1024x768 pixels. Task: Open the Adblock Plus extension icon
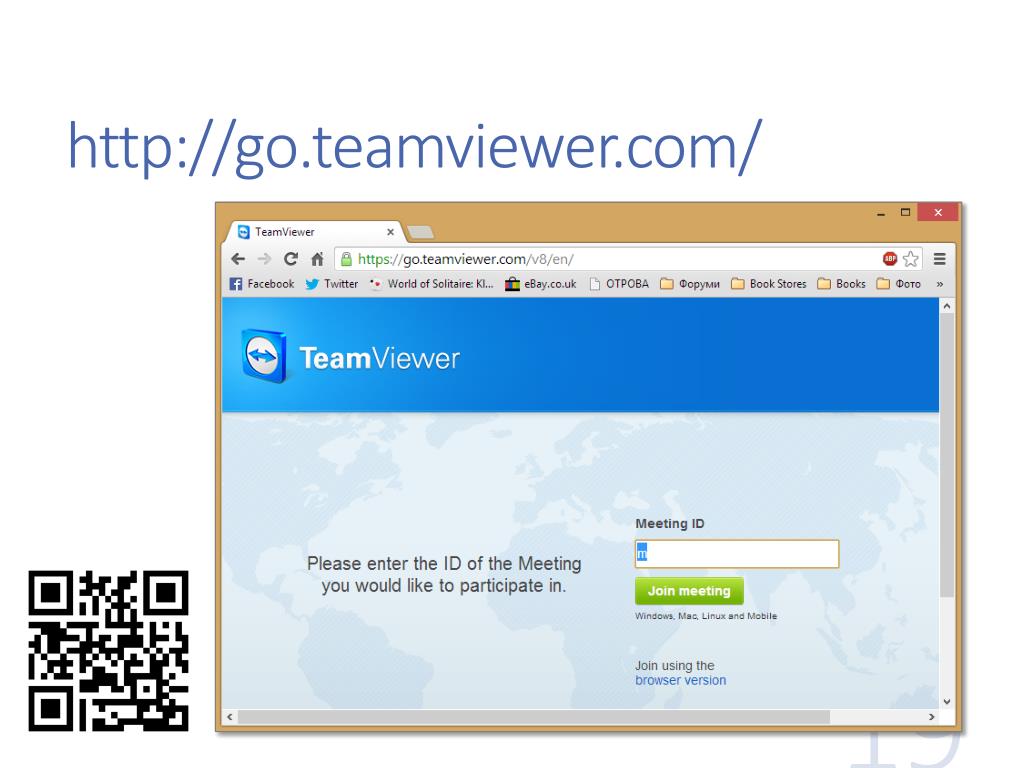[889, 259]
